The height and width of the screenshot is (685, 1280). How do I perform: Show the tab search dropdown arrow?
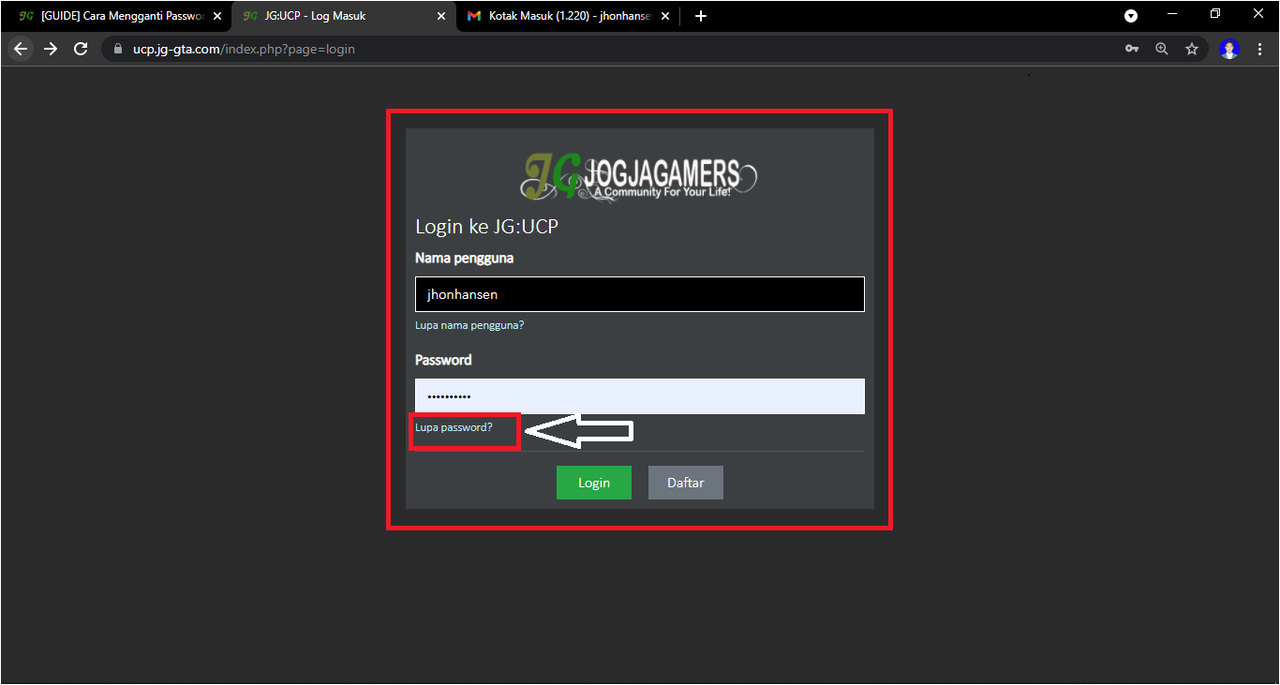coord(1131,16)
